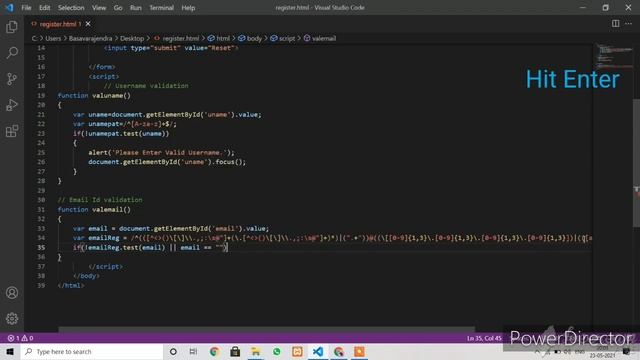Open the Accounts menu icon
Image resolution: width=640 pixels, height=360 pixels.
pos(12,293)
